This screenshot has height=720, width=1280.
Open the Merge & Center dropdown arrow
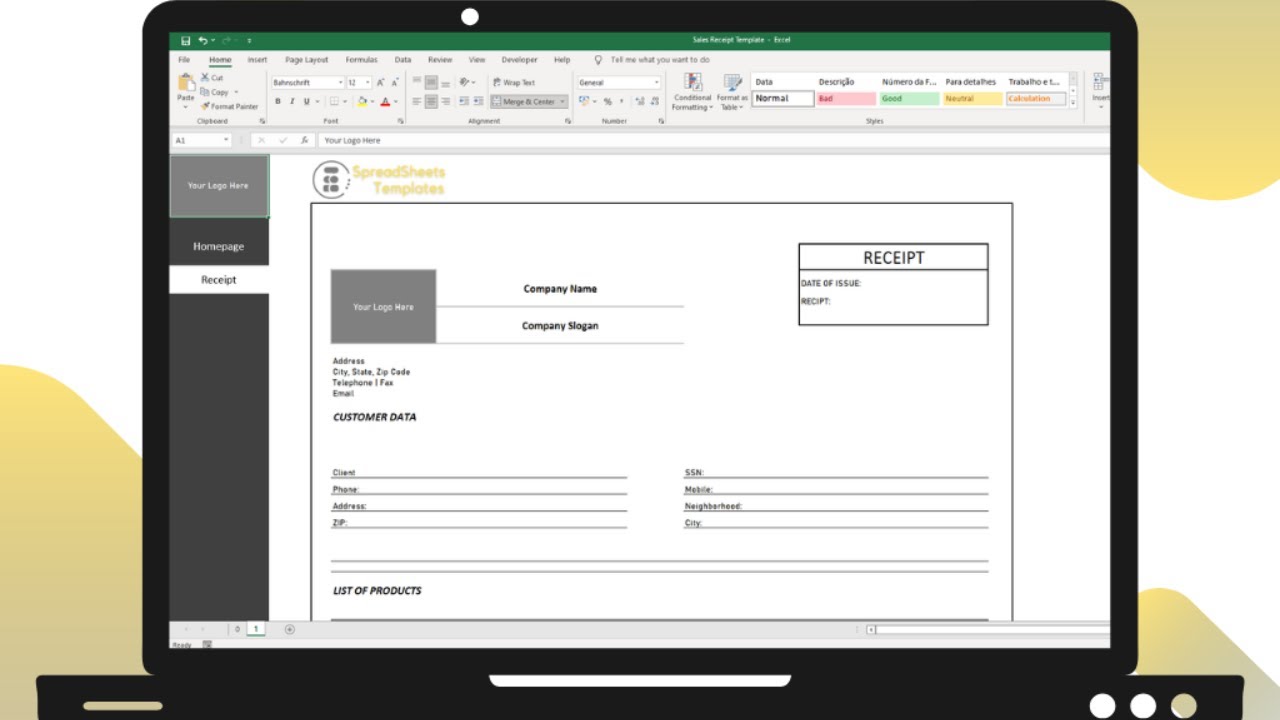pyautogui.click(x=563, y=102)
